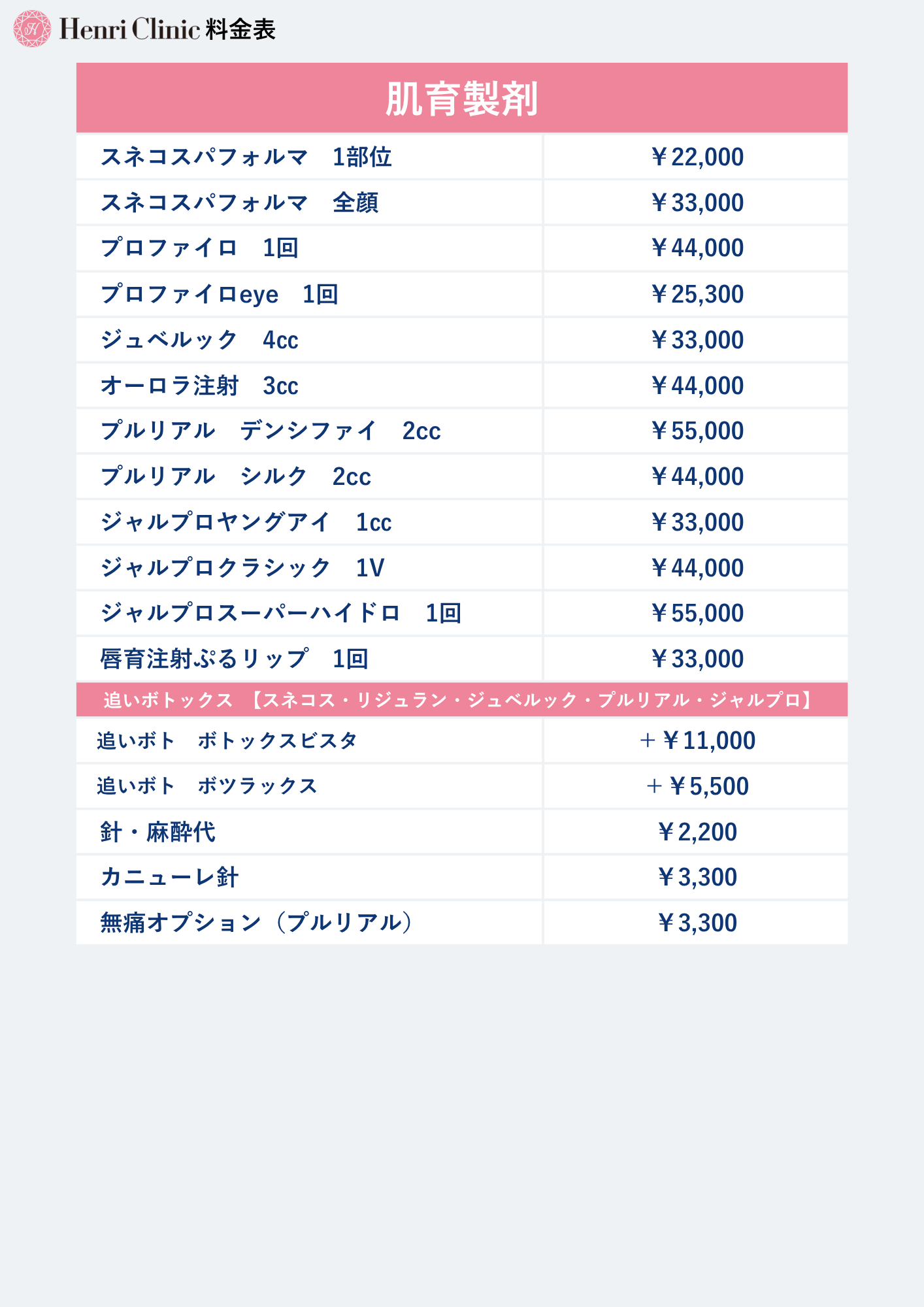Click the カニューレ針 row label
Screen dimensions: 924x1307
(x=169, y=877)
